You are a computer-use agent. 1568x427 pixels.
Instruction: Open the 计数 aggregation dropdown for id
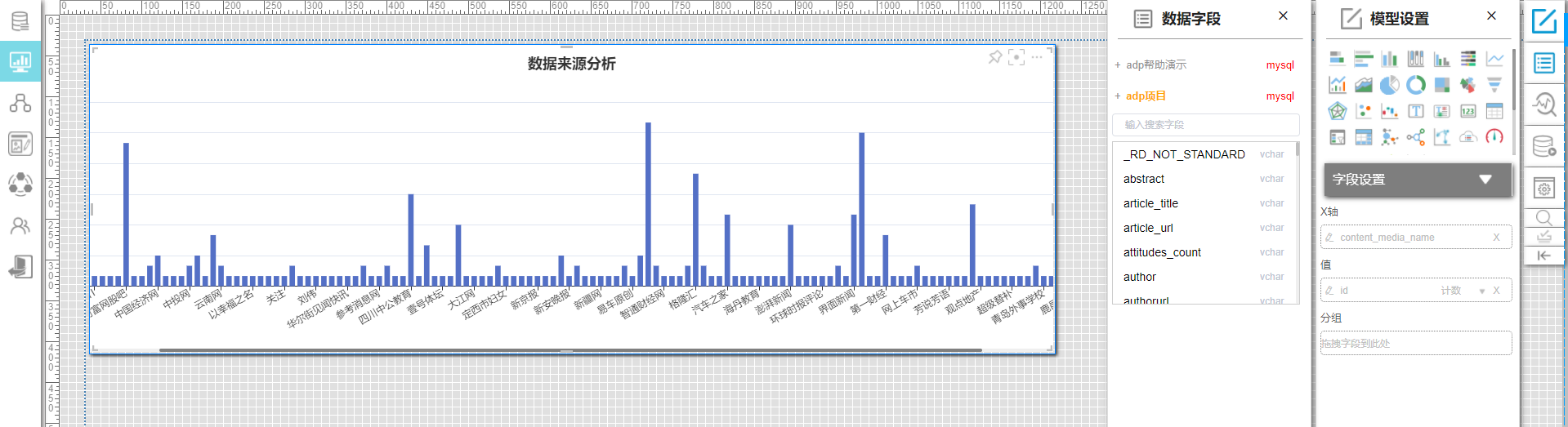(x=1481, y=291)
